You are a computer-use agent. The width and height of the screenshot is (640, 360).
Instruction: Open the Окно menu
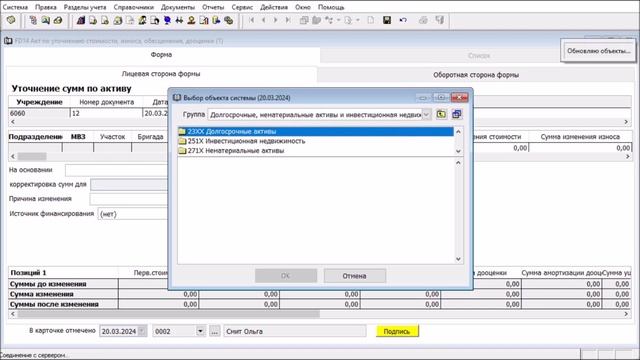[303, 7]
